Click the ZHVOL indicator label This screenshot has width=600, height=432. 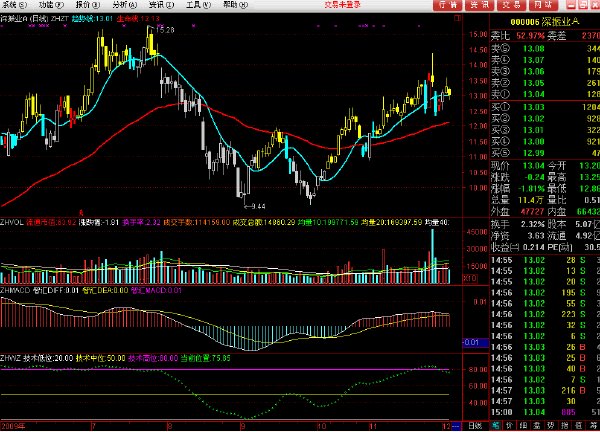pyautogui.click(x=12, y=222)
